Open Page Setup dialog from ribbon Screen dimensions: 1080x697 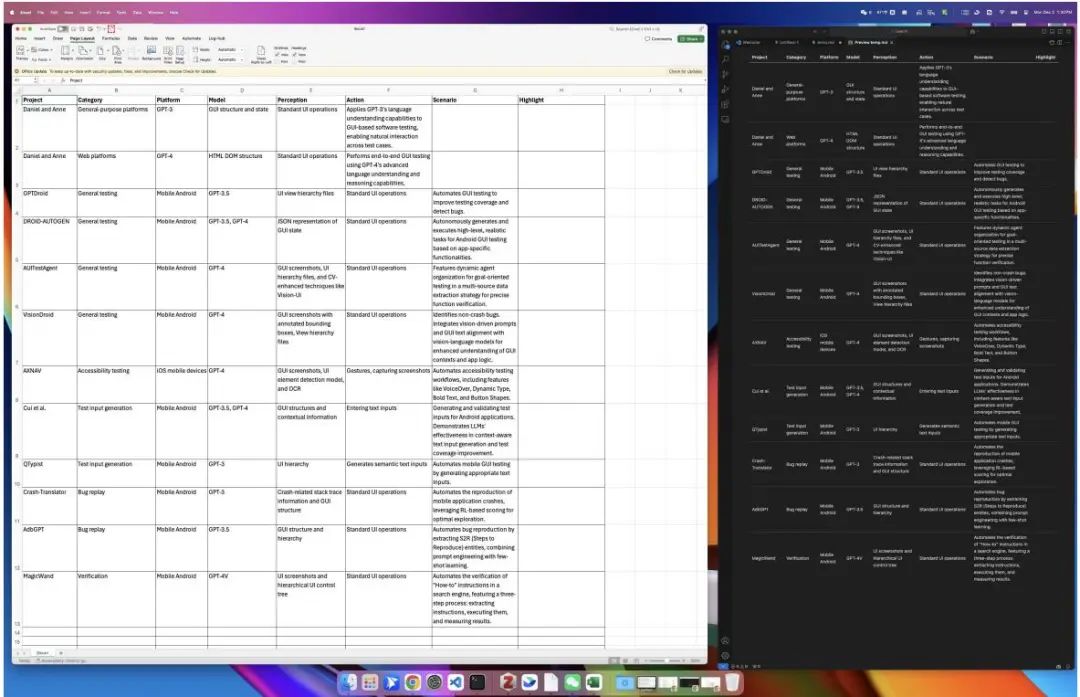(x=180, y=53)
